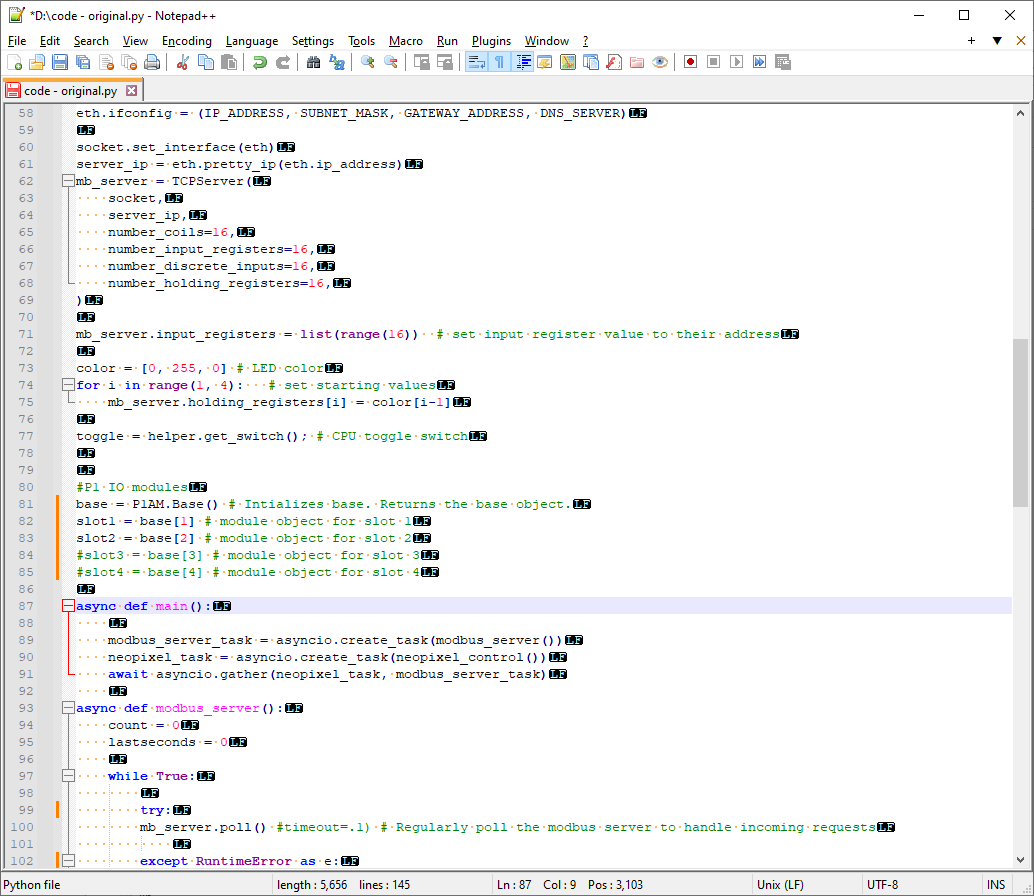
Task: Start recording a macro
Action: [x=690, y=62]
